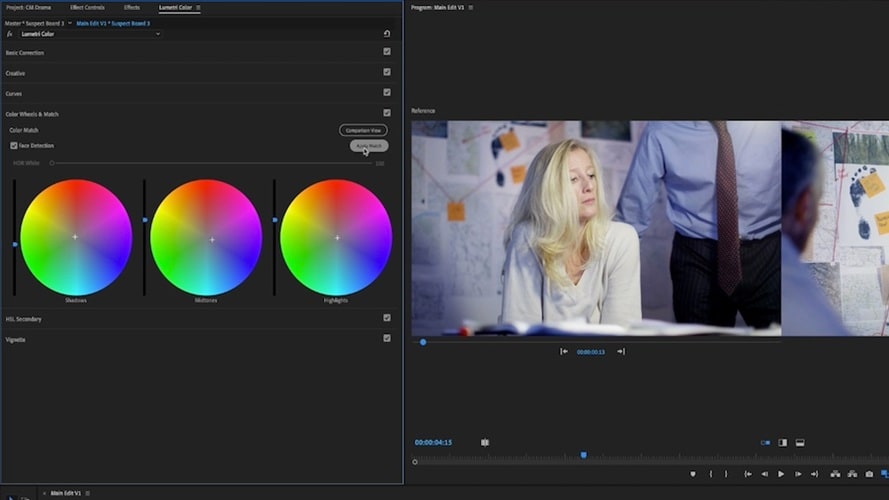Expand the Basic Correction section

coord(24,53)
